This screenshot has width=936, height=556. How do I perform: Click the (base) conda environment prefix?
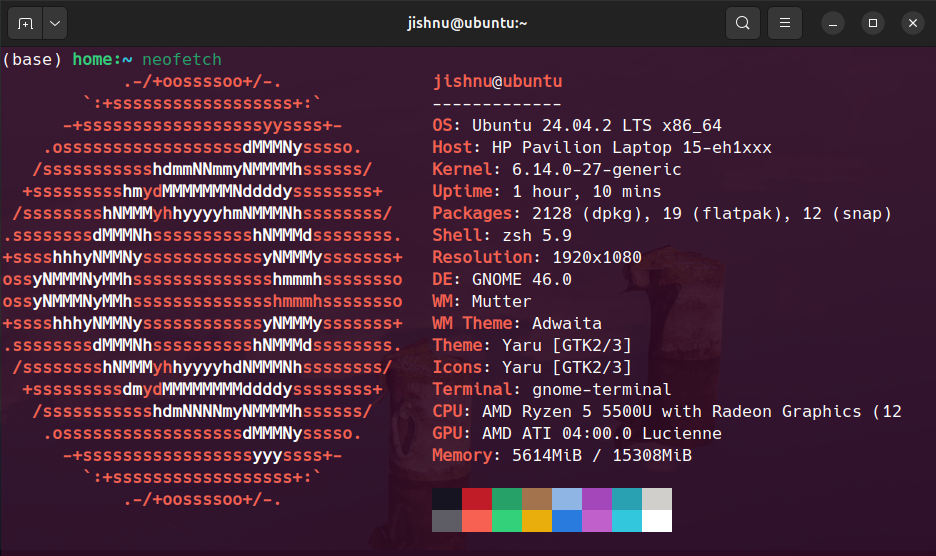pos(32,60)
